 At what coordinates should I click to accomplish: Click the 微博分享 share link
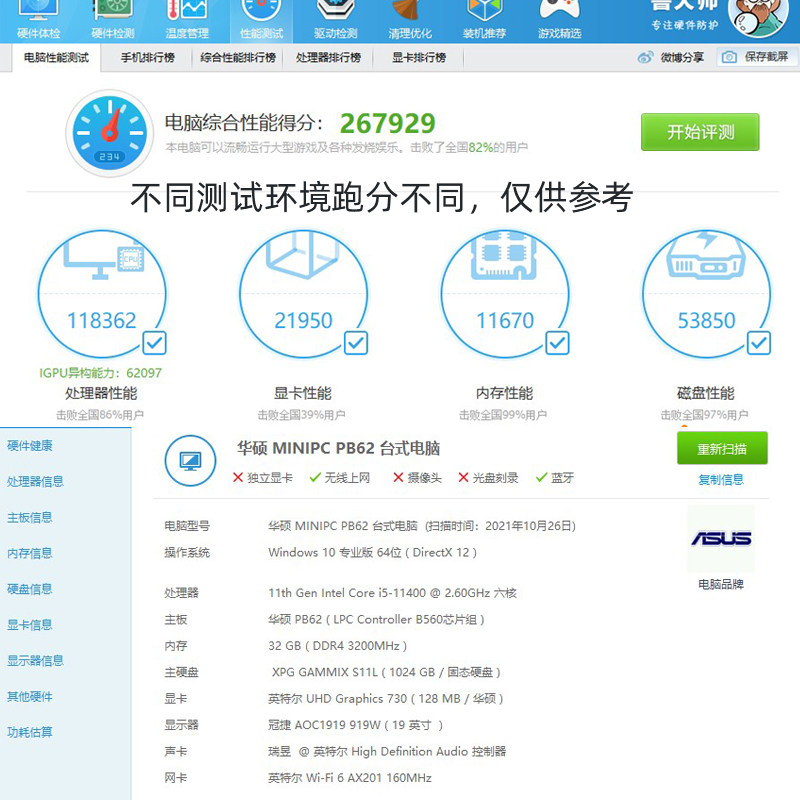[682, 57]
